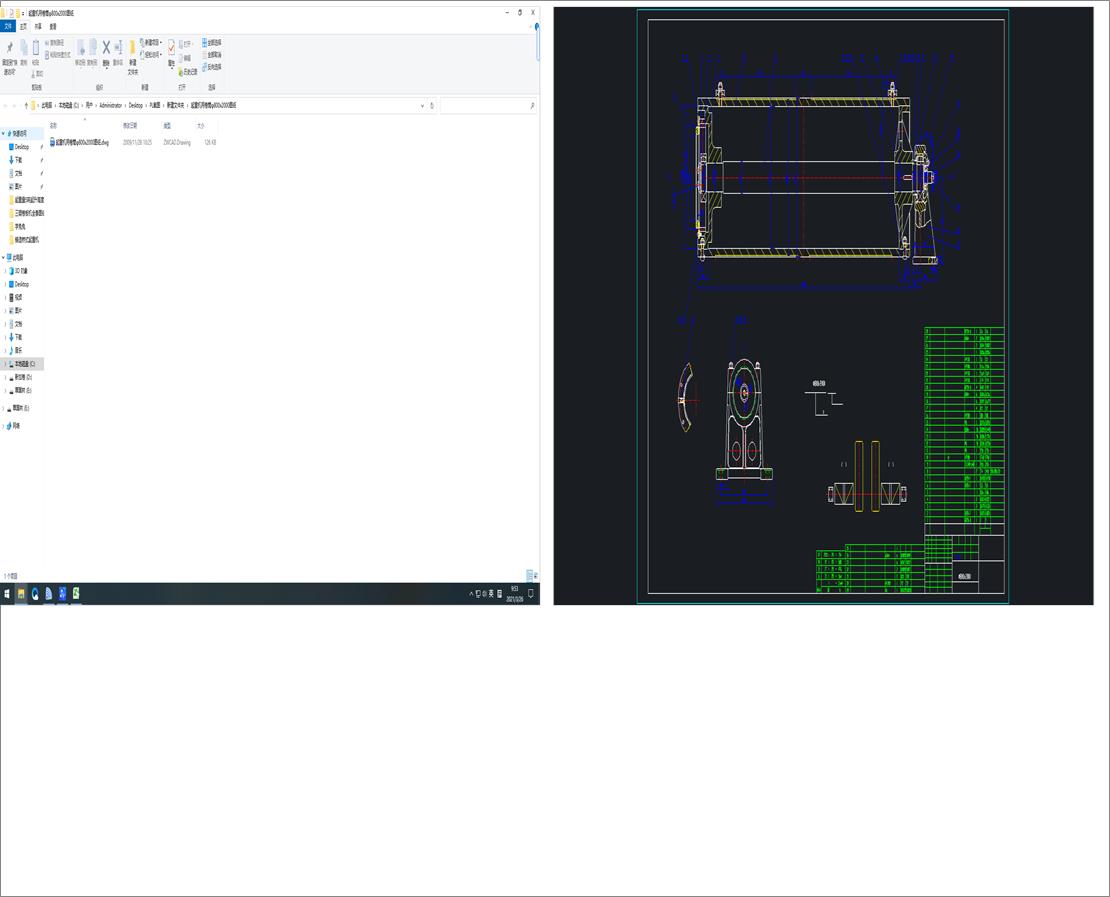
Task: Open the address bar dropdown
Action: point(422,105)
